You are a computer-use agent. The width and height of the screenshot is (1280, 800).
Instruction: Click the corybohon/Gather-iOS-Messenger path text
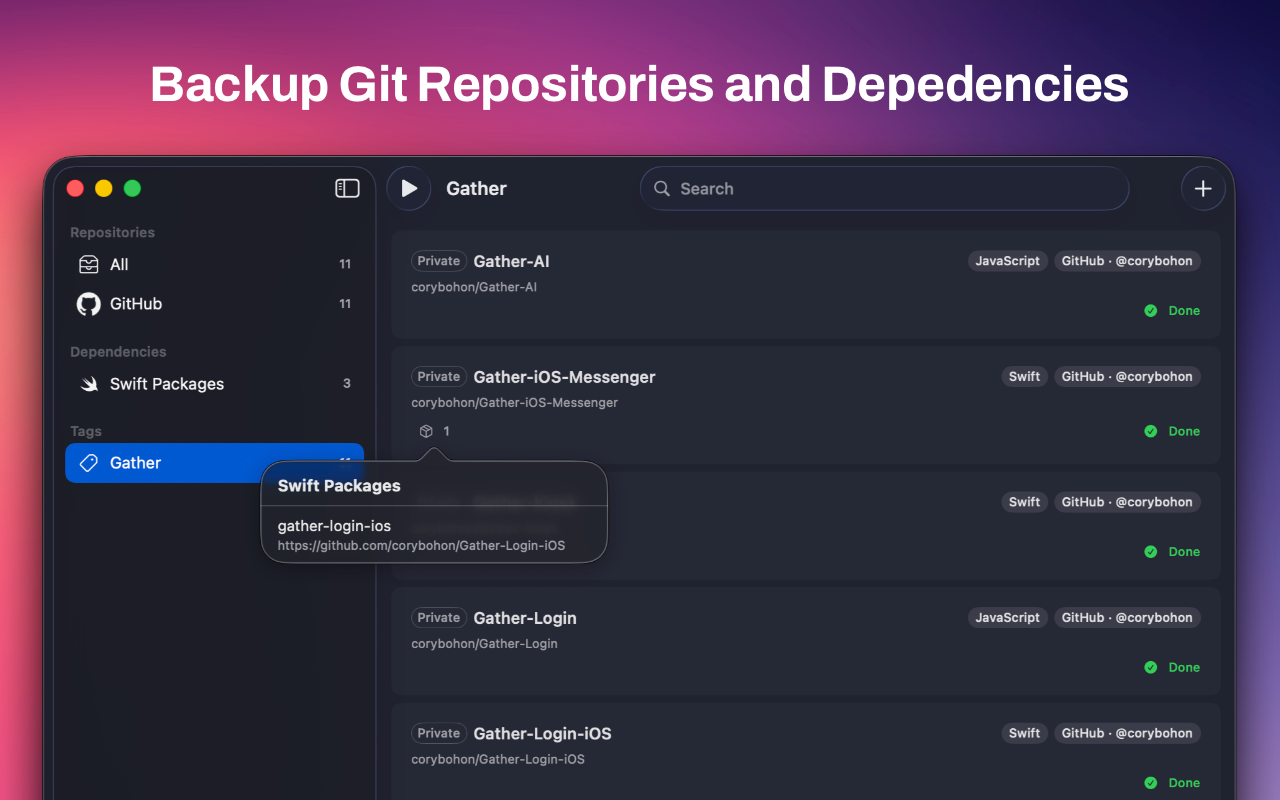515,403
